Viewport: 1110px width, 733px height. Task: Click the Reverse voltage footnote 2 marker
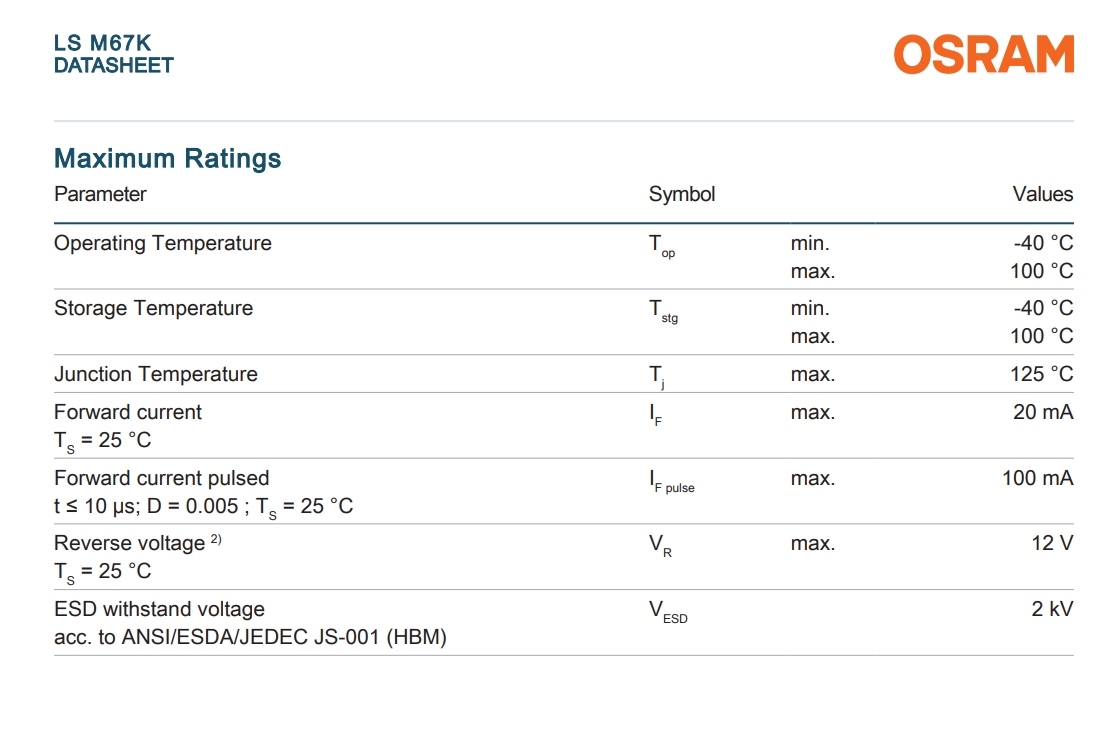tap(216, 539)
